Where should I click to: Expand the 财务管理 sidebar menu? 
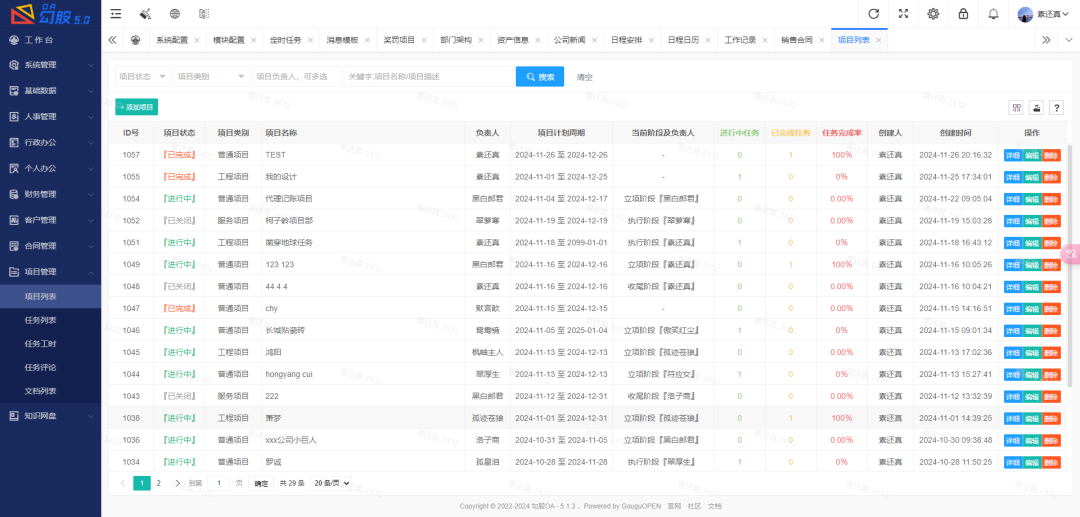point(50,194)
